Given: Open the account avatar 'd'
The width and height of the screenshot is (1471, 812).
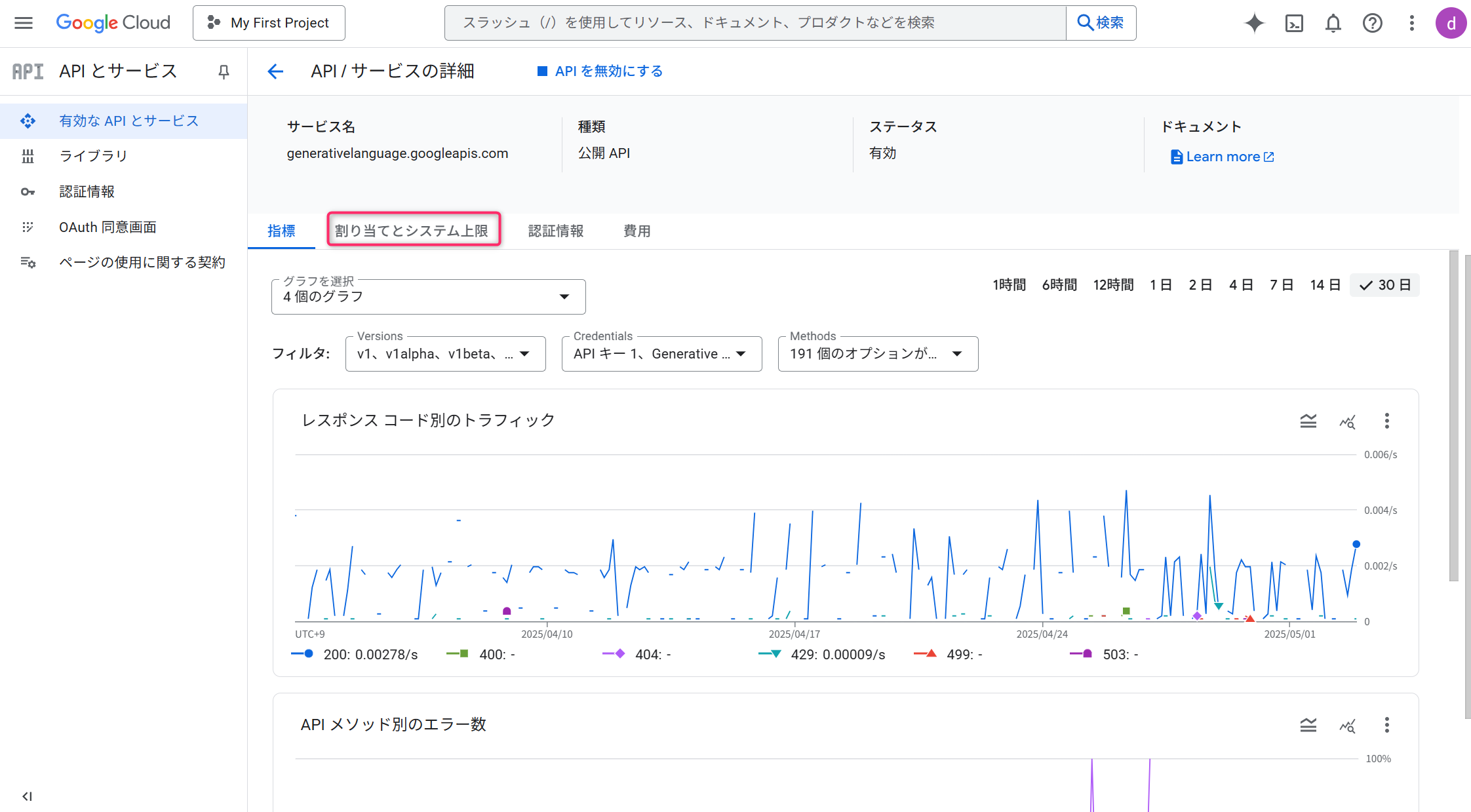Looking at the screenshot, I should pyautogui.click(x=1450, y=24).
